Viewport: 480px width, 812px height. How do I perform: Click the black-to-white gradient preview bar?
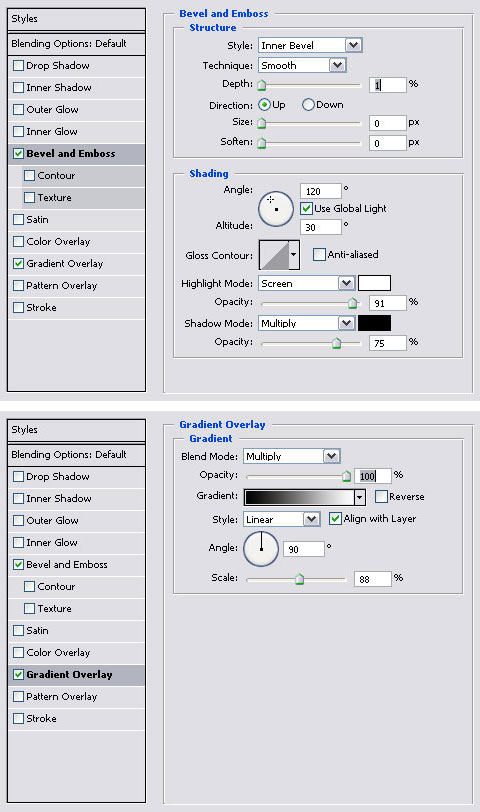coord(299,497)
